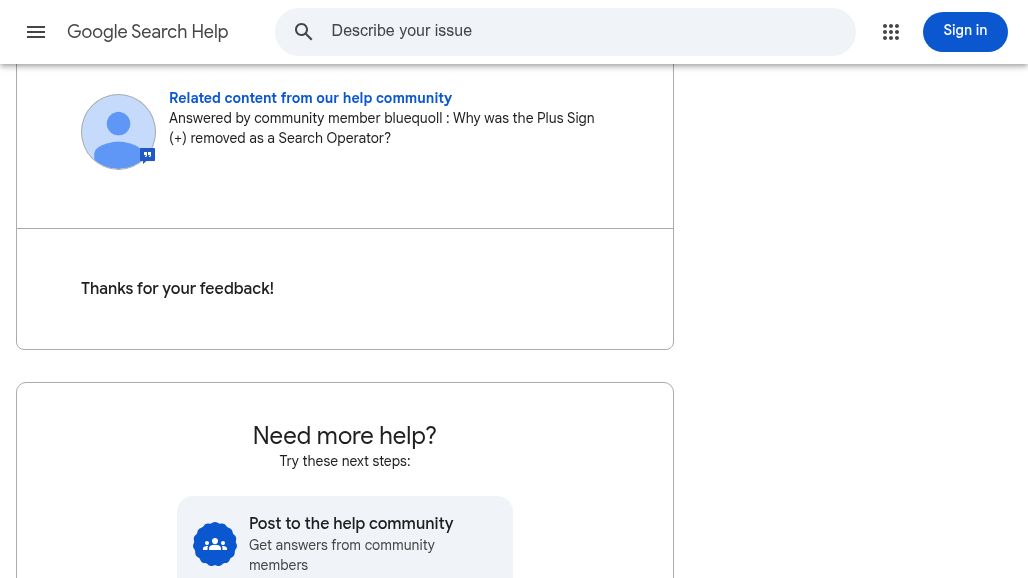Open Related content from our help community
1028x578 pixels.
(310, 98)
